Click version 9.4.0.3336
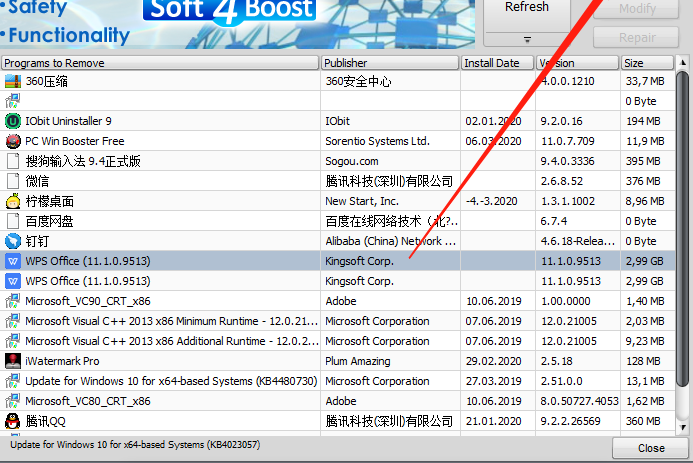Image resolution: width=693 pixels, height=463 pixels. (567, 161)
